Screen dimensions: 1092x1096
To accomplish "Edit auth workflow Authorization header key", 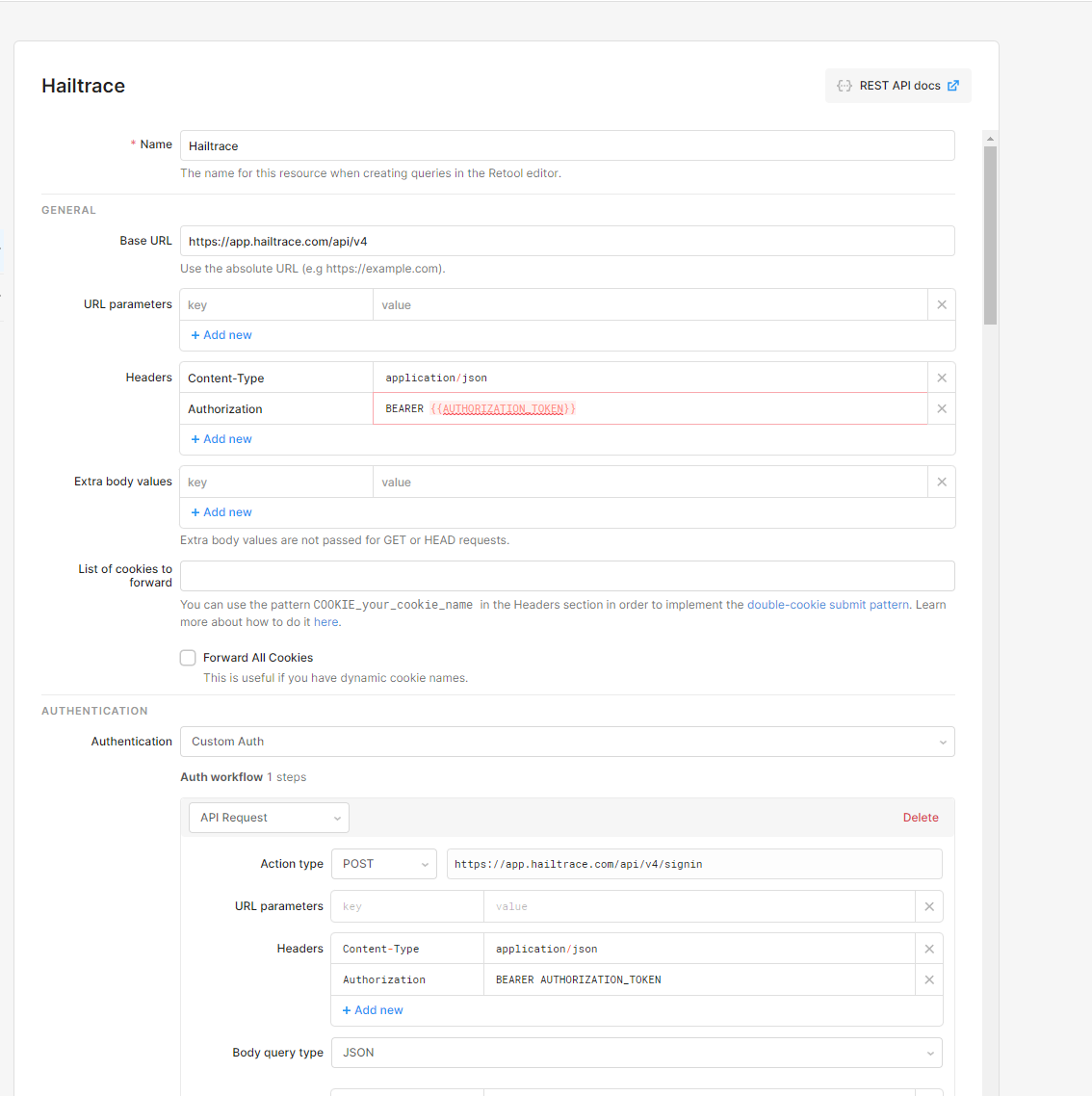I will 407,980.
